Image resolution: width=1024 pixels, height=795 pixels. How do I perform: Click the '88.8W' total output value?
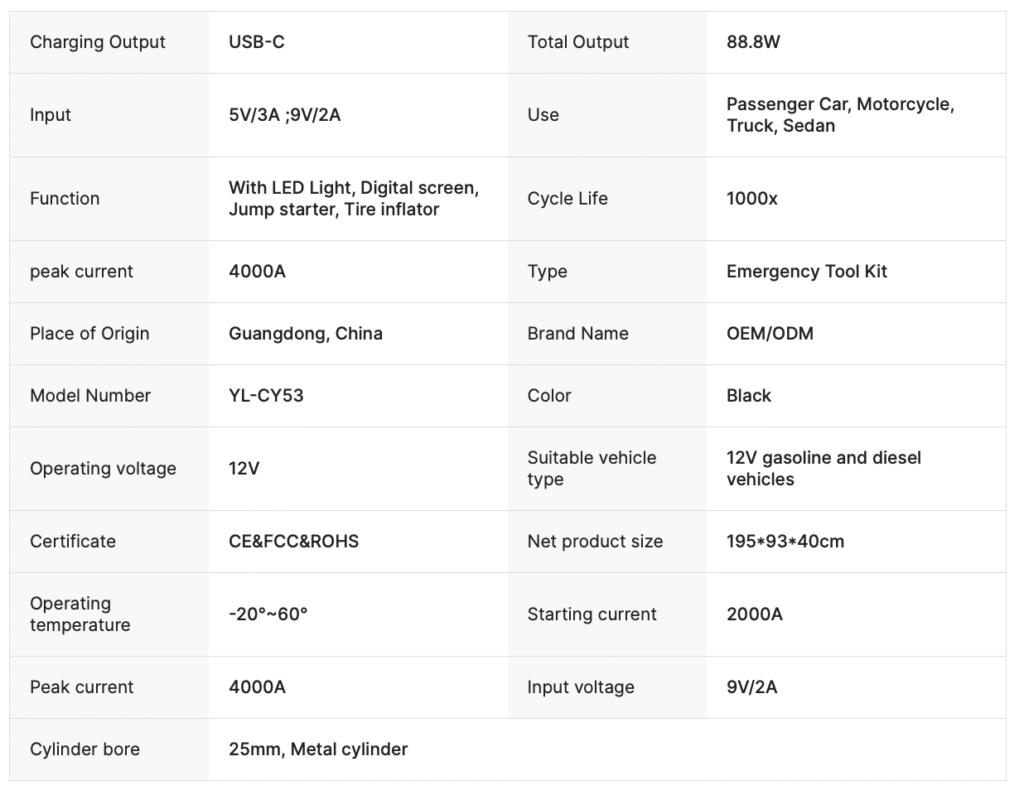(x=753, y=42)
